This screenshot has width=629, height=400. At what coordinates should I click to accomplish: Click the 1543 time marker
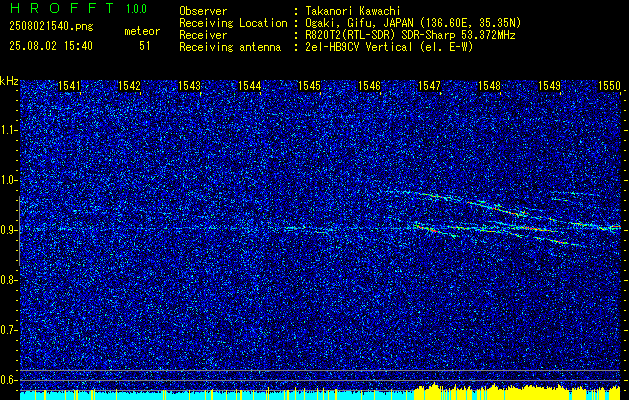189,86
